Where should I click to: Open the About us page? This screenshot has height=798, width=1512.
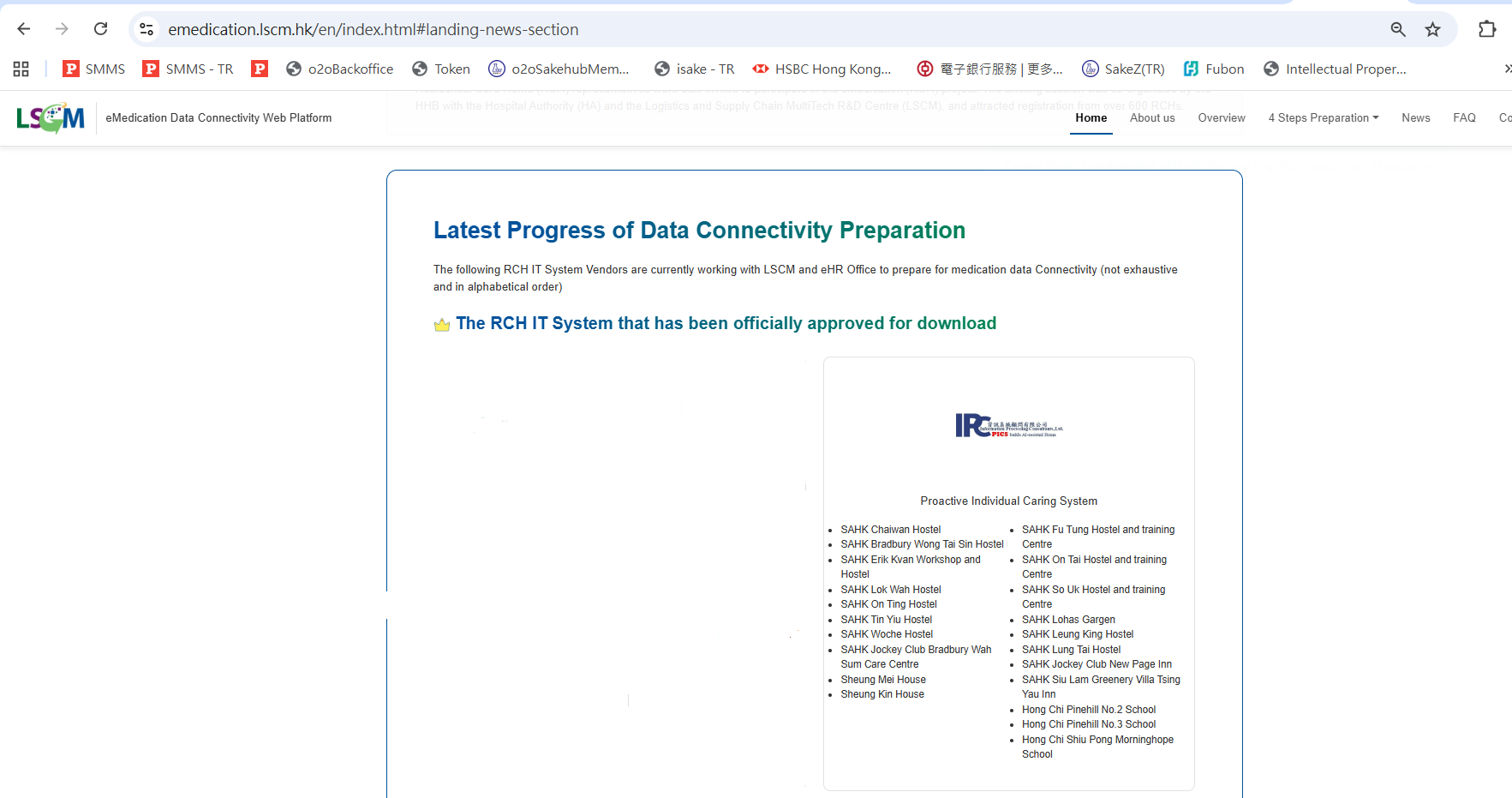[1152, 118]
